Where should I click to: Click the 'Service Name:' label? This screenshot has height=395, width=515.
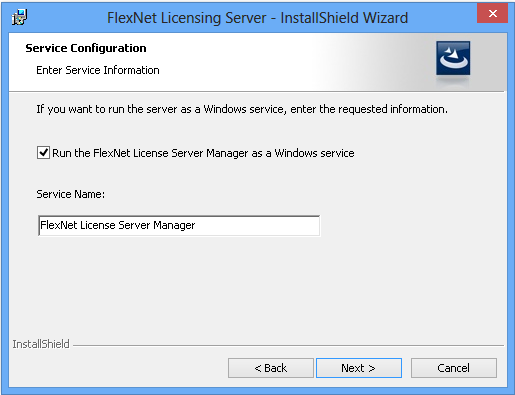(x=70, y=194)
